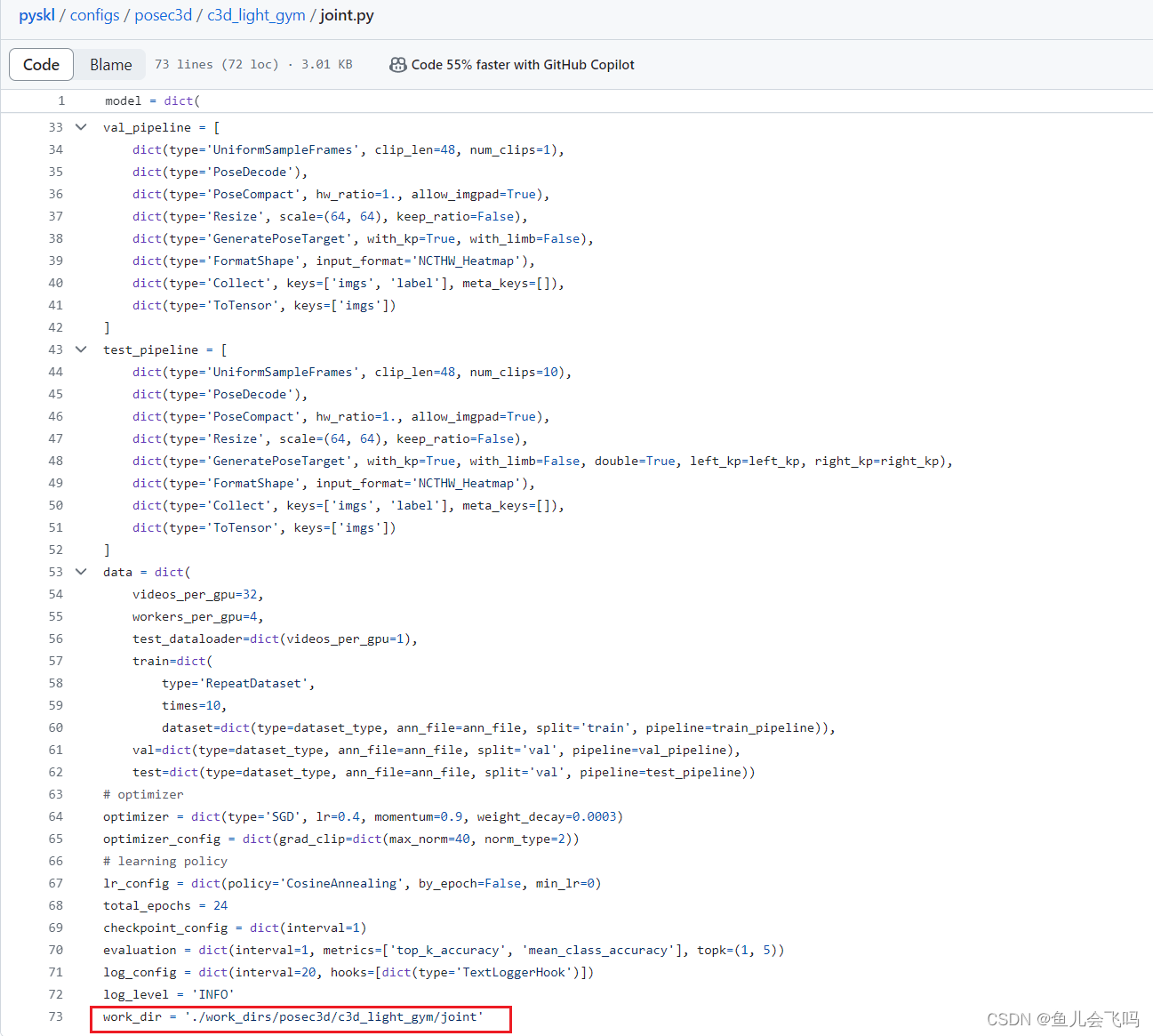
Task: Select the Code tab
Action: point(41,64)
